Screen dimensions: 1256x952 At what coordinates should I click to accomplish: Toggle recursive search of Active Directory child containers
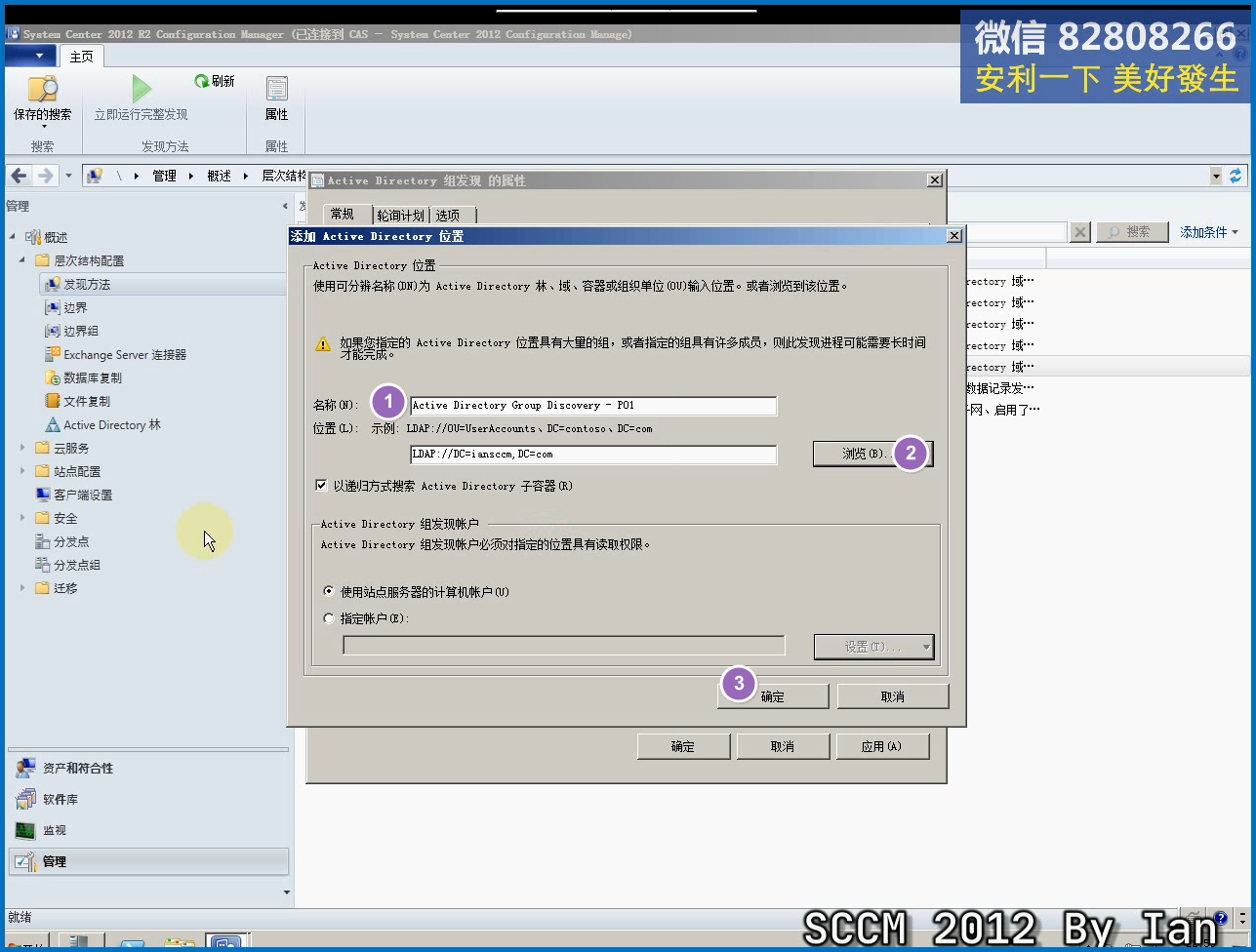[321, 486]
